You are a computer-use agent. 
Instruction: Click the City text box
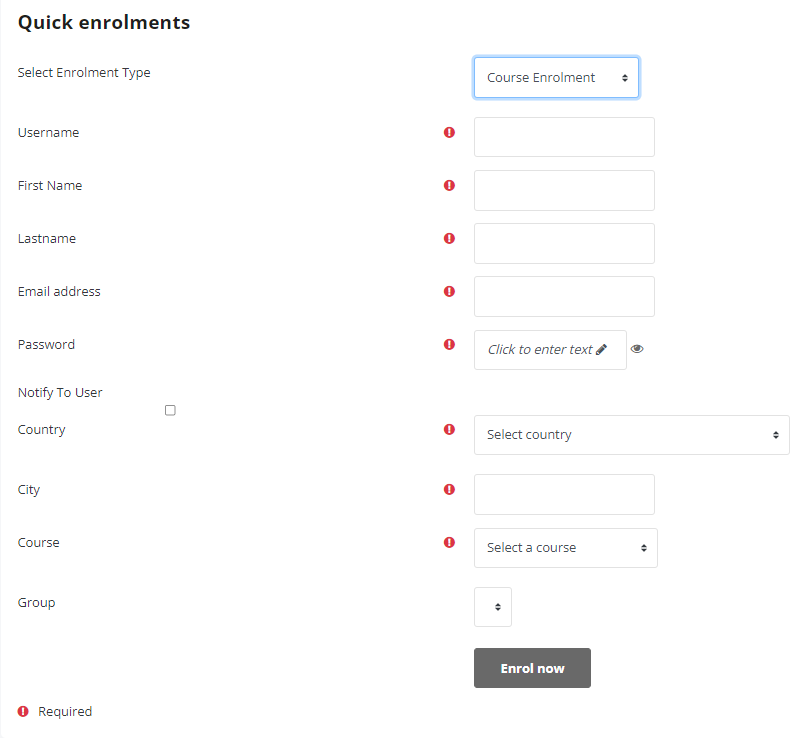564,495
